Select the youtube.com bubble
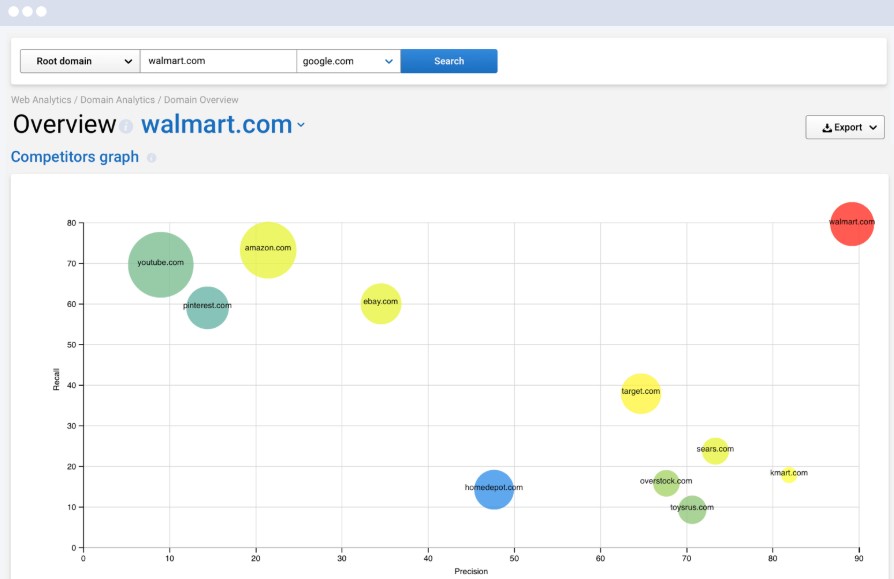The height and width of the screenshot is (579, 894). (x=161, y=264)
